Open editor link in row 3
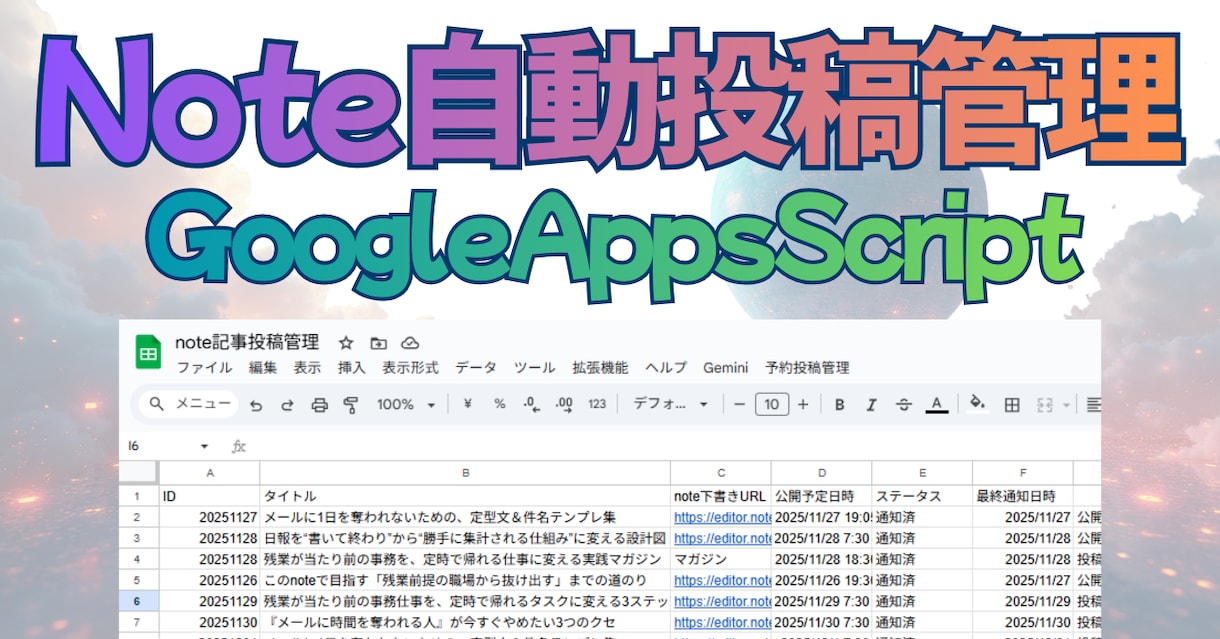 pos(722,539)
